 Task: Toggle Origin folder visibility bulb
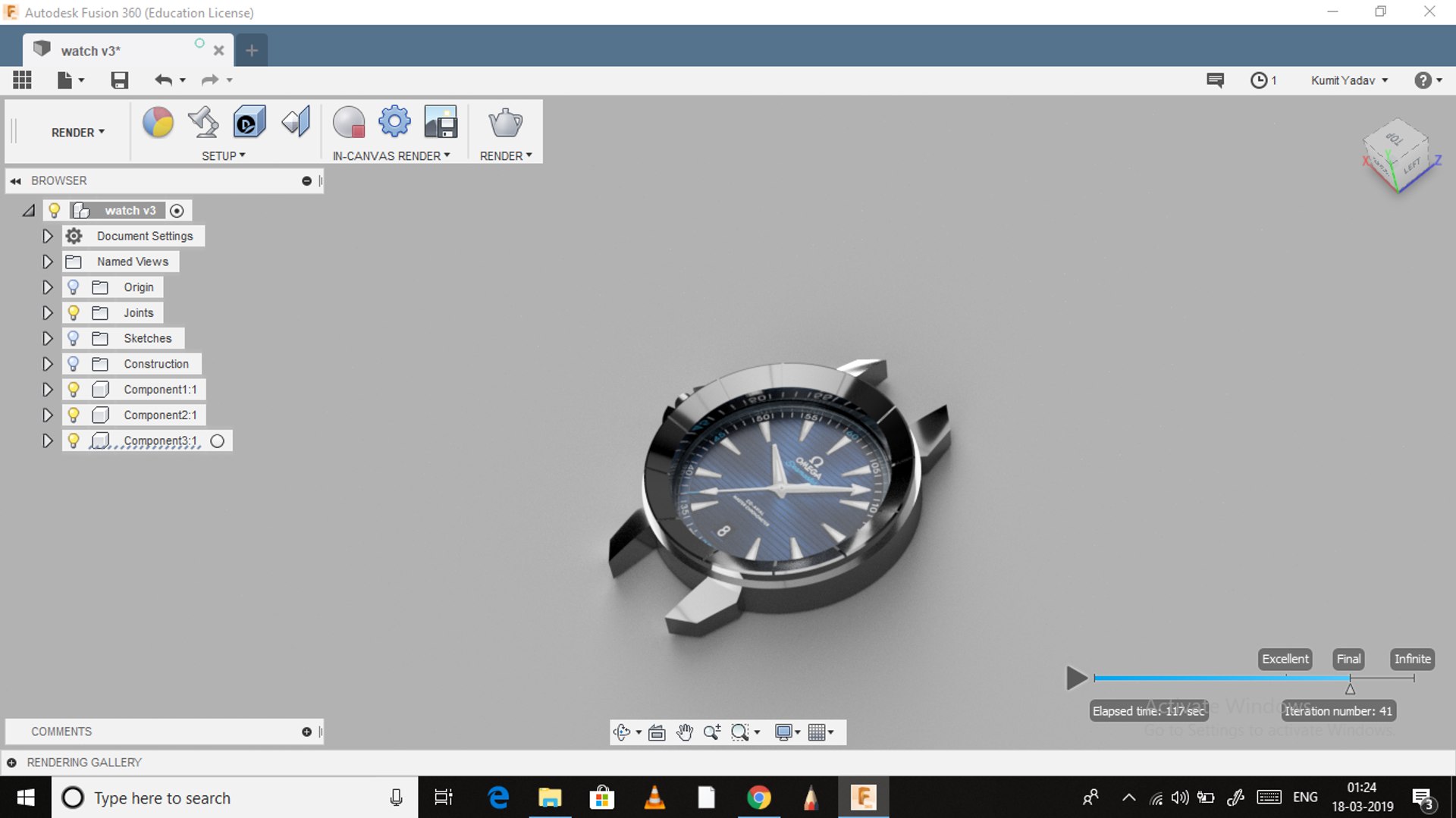73,287
